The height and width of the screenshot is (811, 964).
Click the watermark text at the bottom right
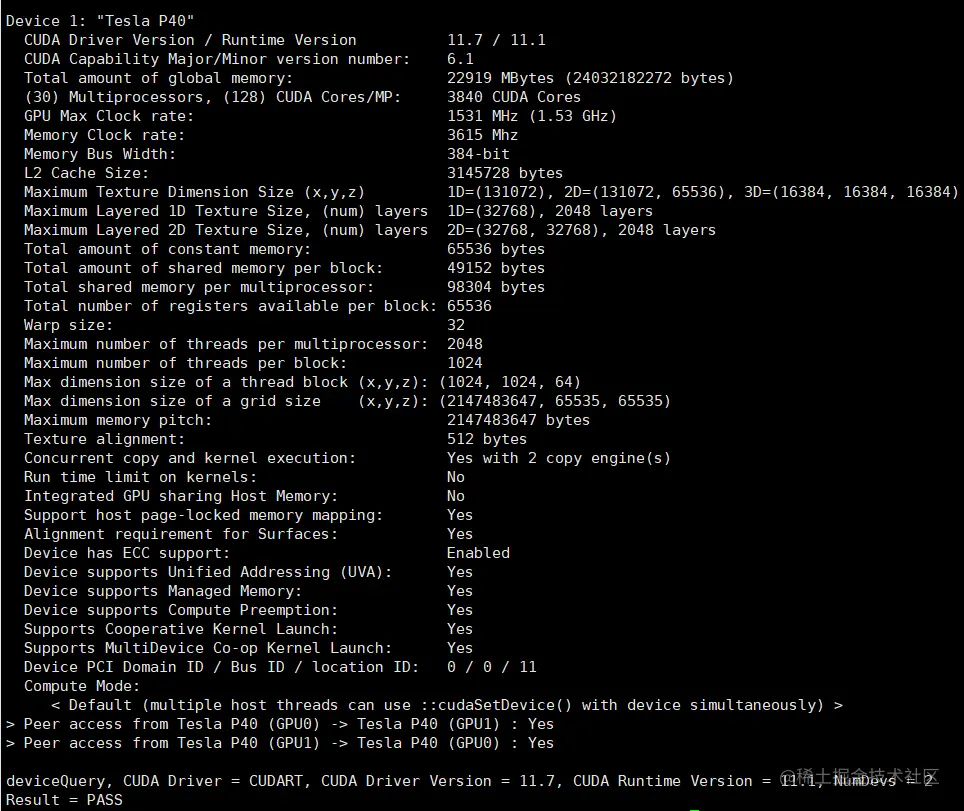[859, 776]
